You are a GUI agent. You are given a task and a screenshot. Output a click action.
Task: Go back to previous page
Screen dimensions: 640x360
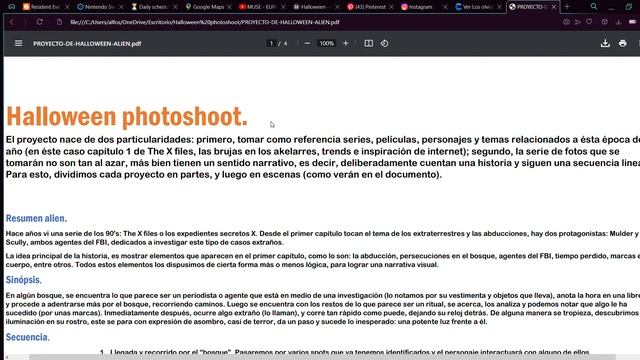[x=12, y=22]
